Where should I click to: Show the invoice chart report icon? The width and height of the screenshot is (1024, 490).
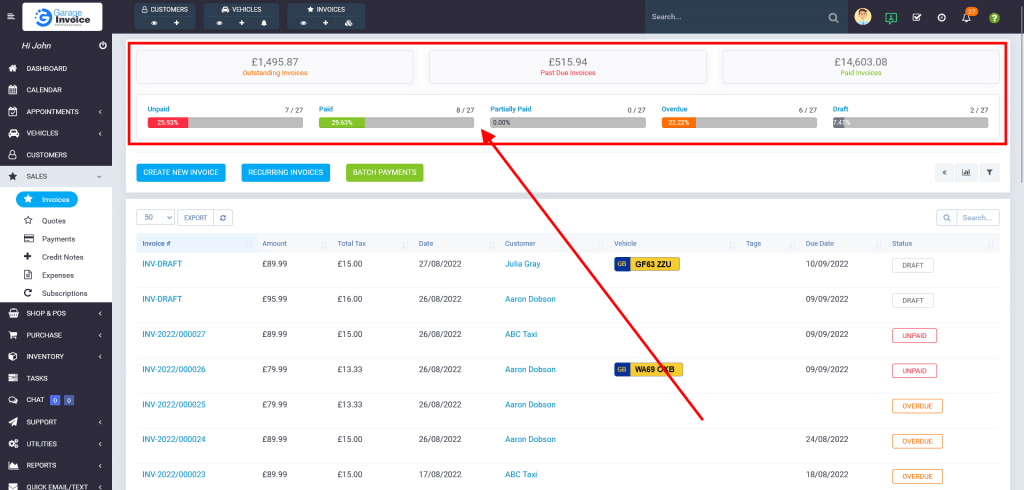click(x=966, y=172)
